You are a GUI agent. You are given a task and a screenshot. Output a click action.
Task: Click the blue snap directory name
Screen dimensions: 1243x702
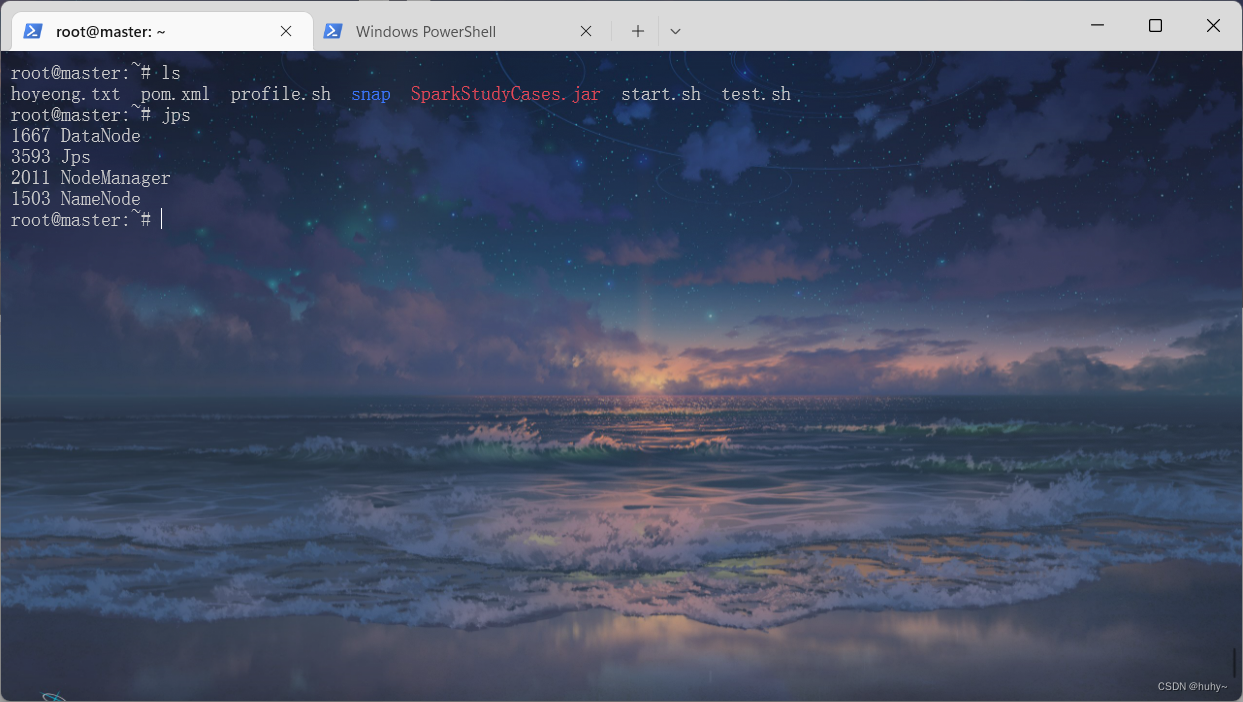click(x=370, y=94)
